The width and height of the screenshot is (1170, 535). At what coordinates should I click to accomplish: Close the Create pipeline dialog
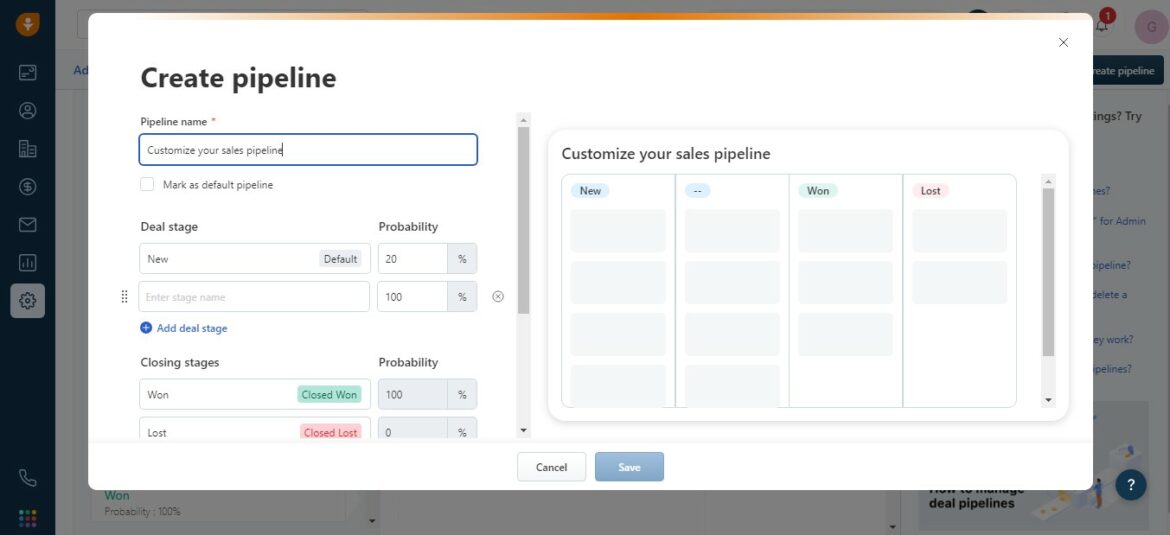[1063, 43]
